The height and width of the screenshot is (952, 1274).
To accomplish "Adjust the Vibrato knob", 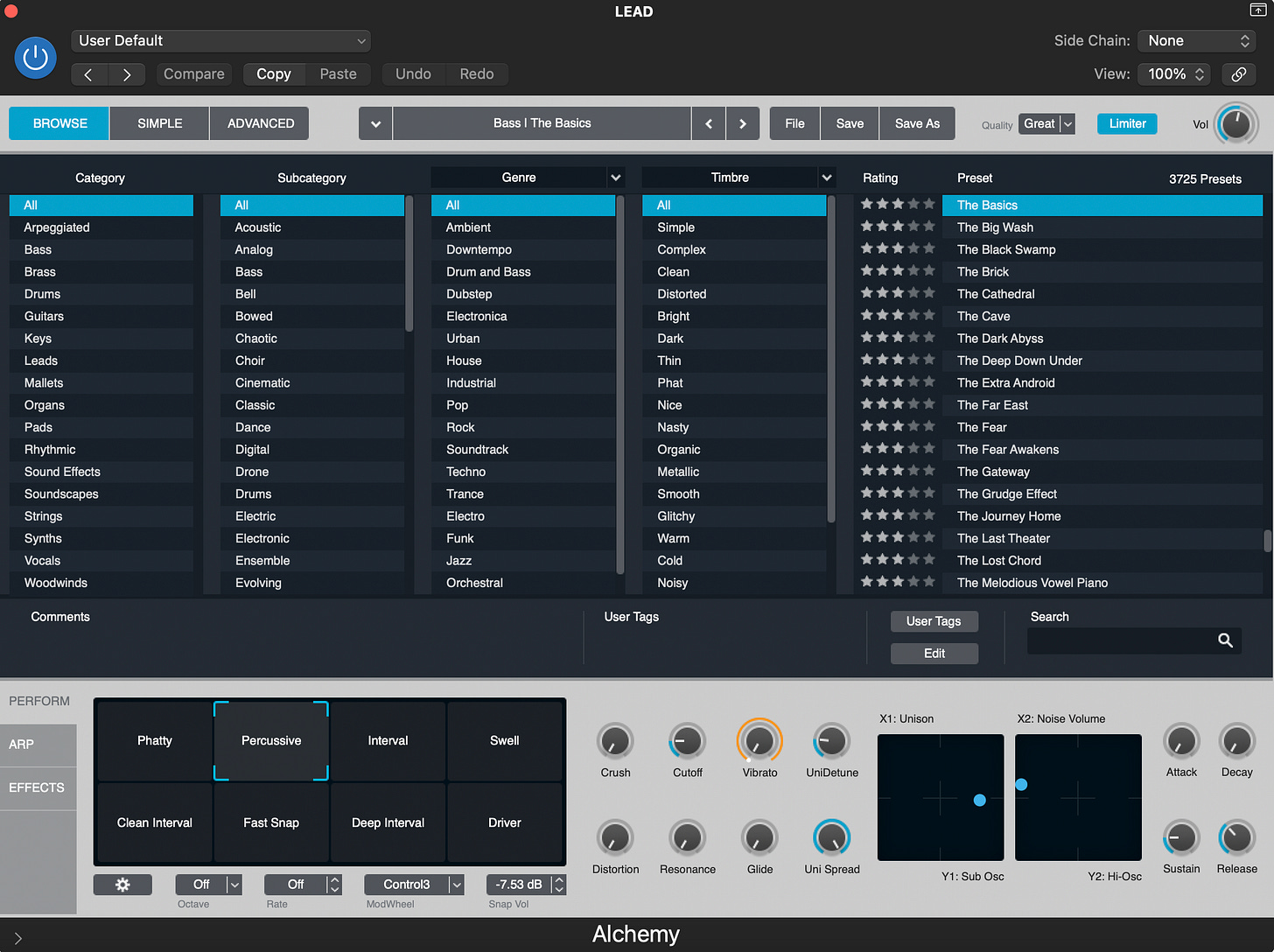I will [759, 741].
